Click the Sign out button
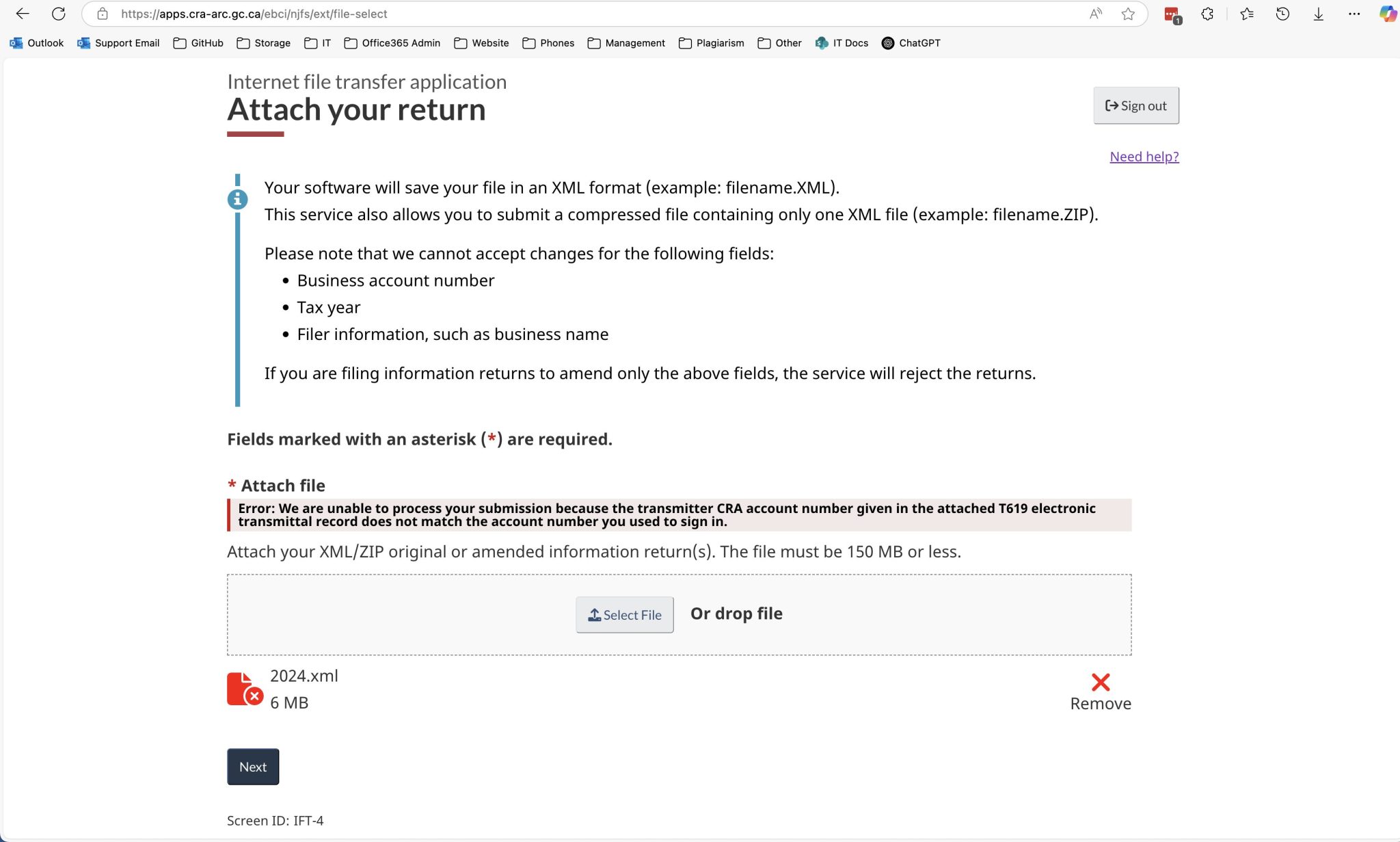 click(1136, 106)
